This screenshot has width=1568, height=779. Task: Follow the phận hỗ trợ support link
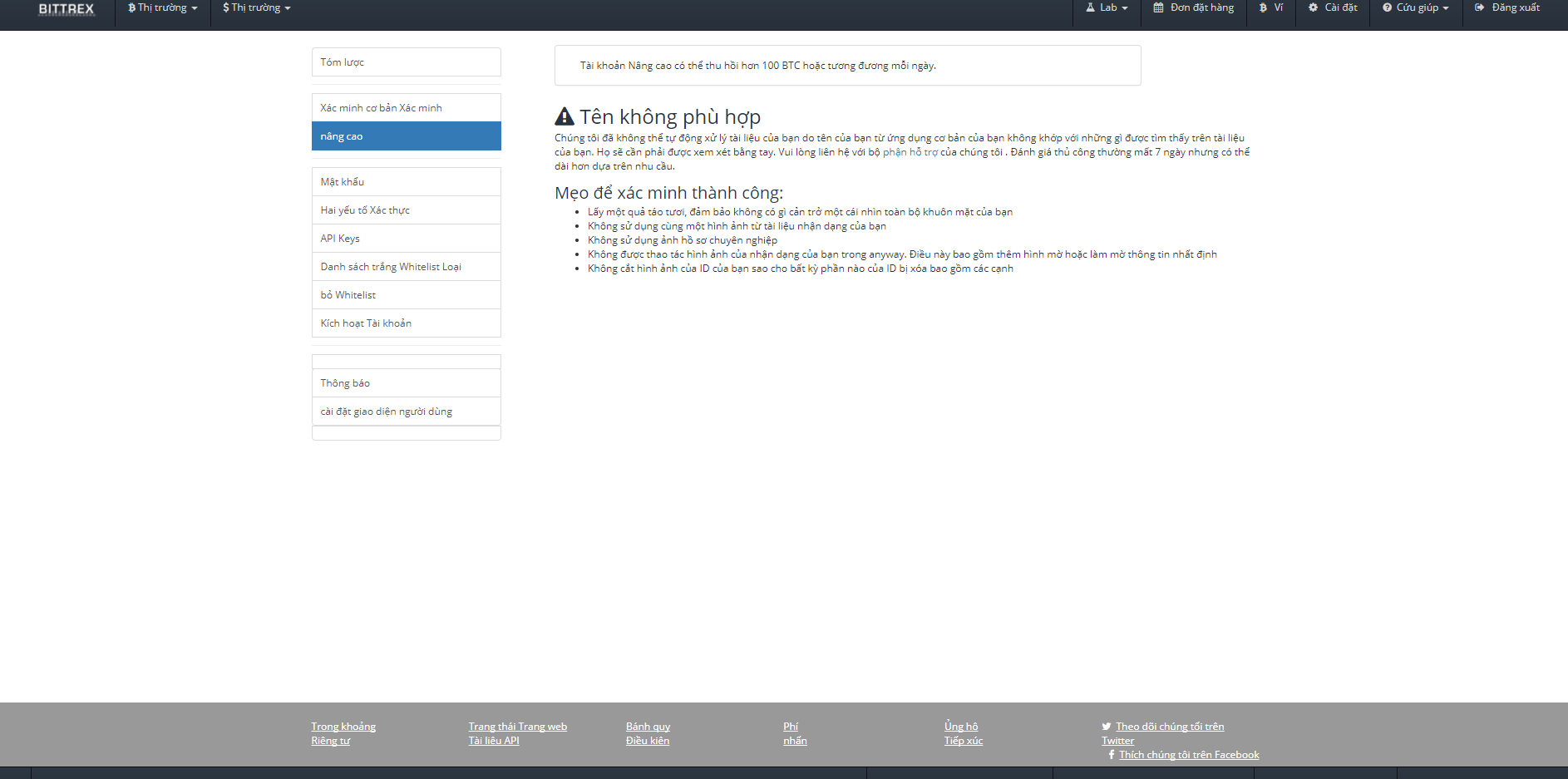point(910,152)
